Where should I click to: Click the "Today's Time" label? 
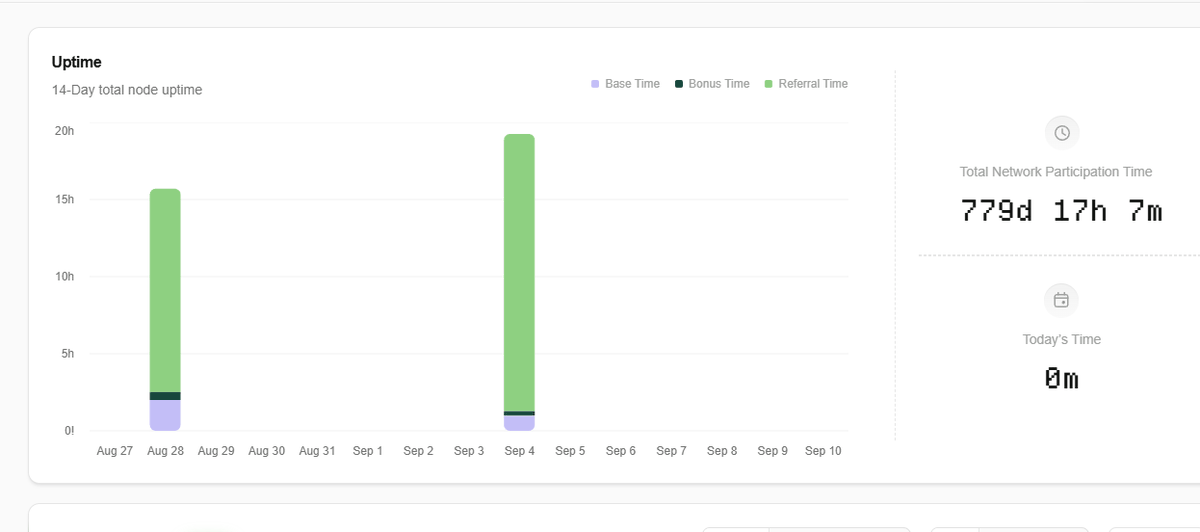click(1062, 339)
